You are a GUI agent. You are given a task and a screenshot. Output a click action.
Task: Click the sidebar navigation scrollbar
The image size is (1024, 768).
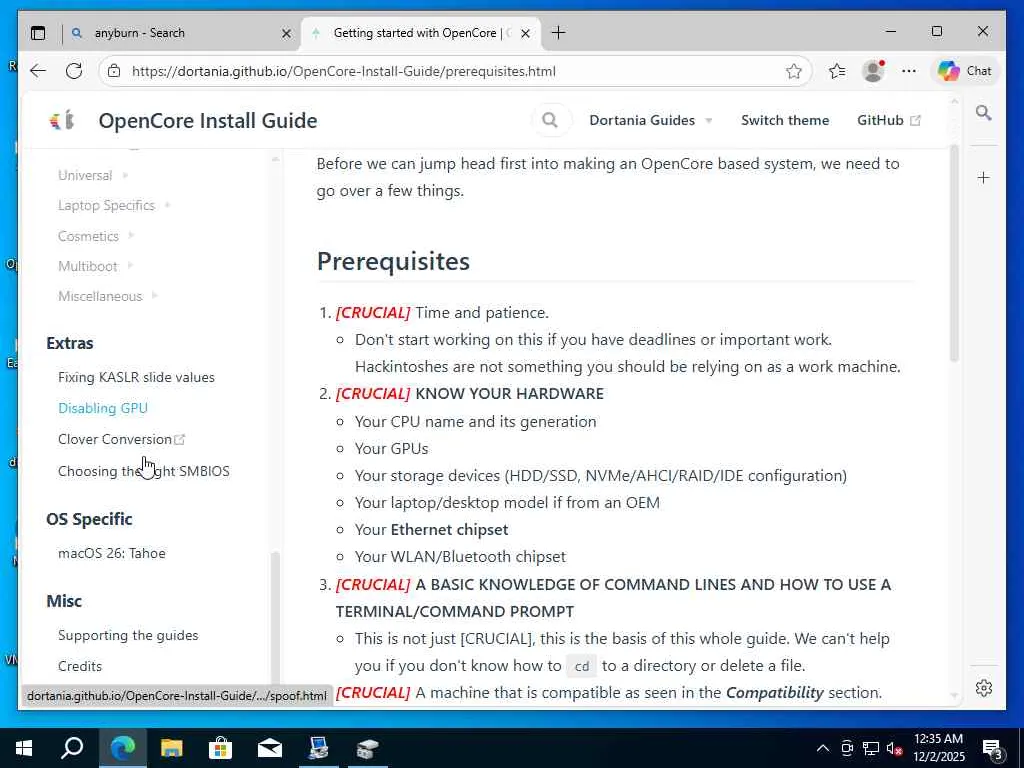275,617
